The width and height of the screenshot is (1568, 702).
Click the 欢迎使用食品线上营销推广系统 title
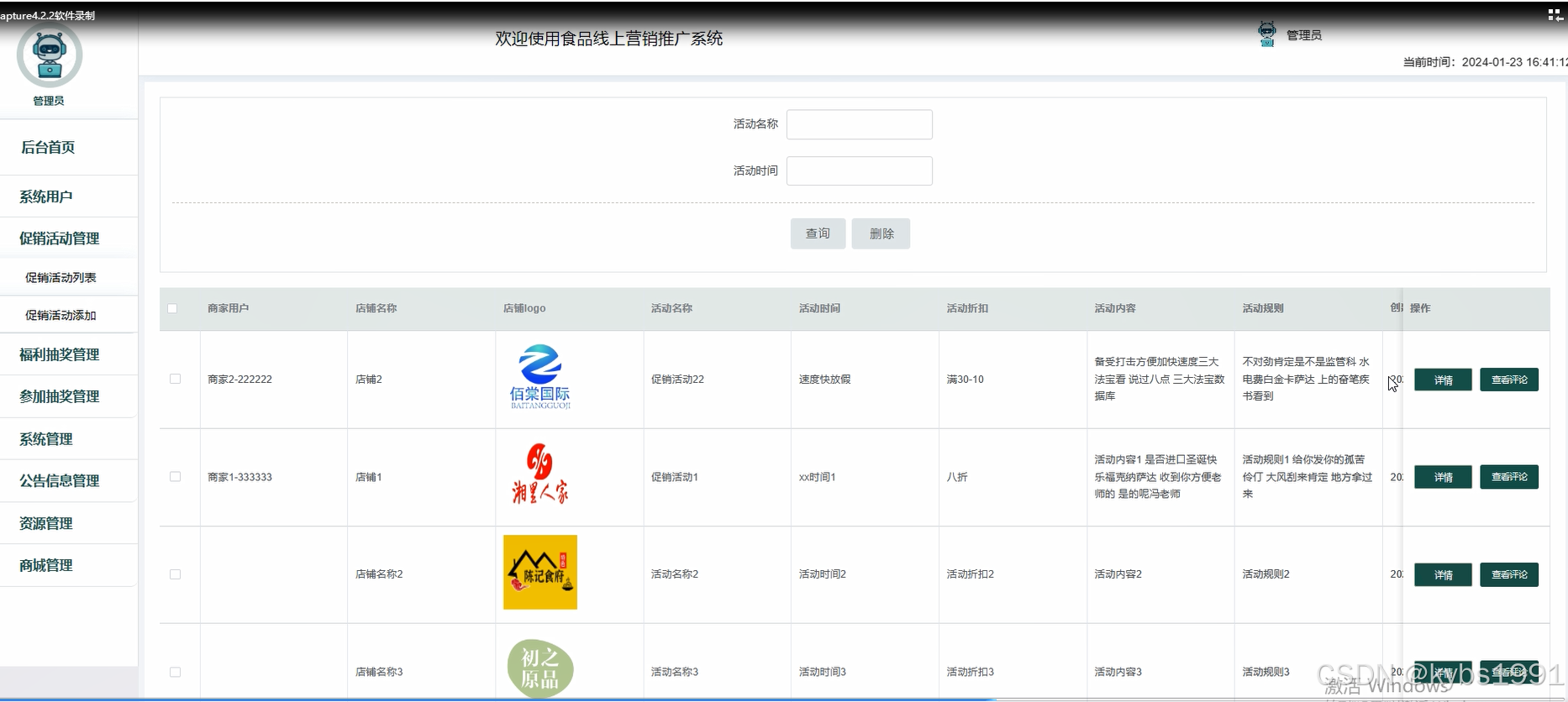tap(609, 39)
